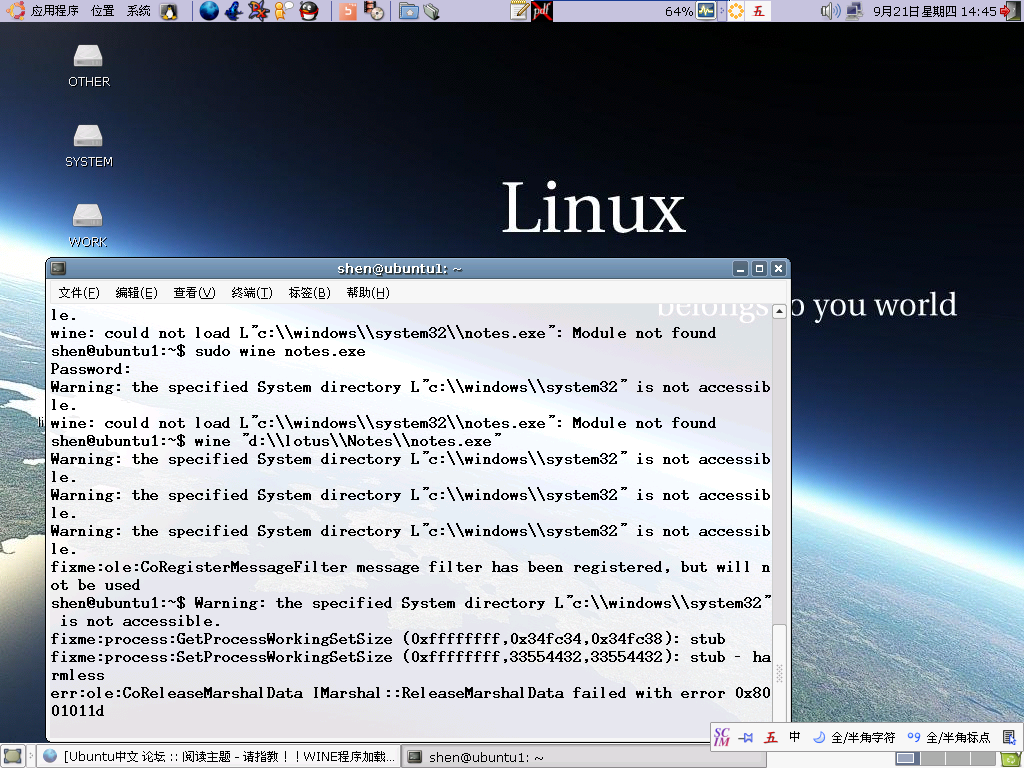Switch to the Ubuntu中文 论坛 browser taskbar button
The width and height of the screenshot is (1024, 768).
pyautogui.click(x=218, y=756)
